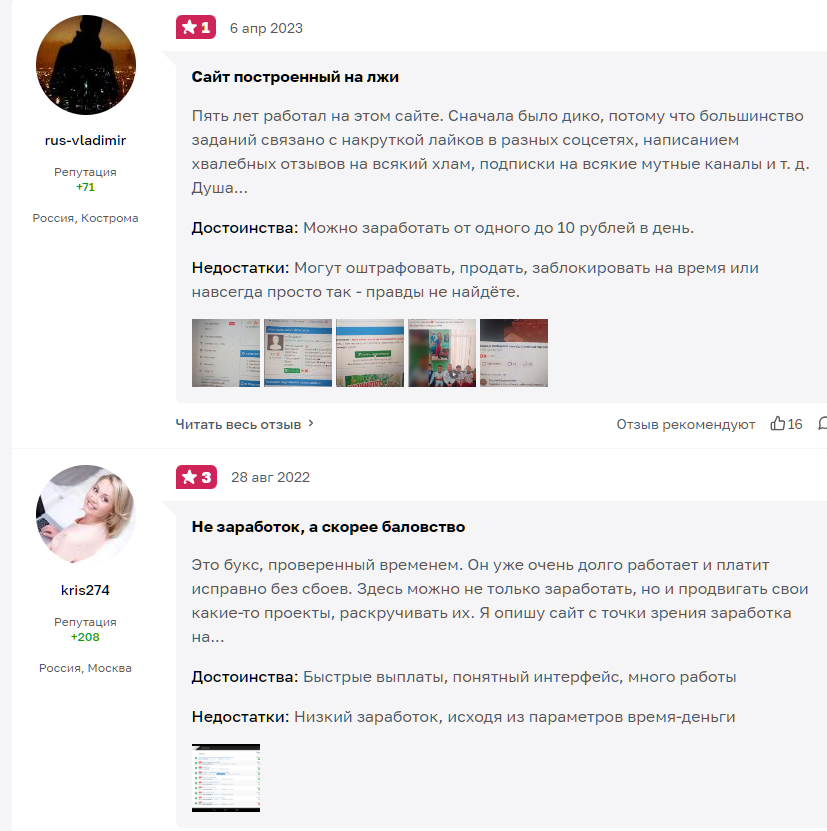Viewport: 827px width, 831px height.
Task: Open the comment bubble icon beside the likes
Action: point(822,423)
